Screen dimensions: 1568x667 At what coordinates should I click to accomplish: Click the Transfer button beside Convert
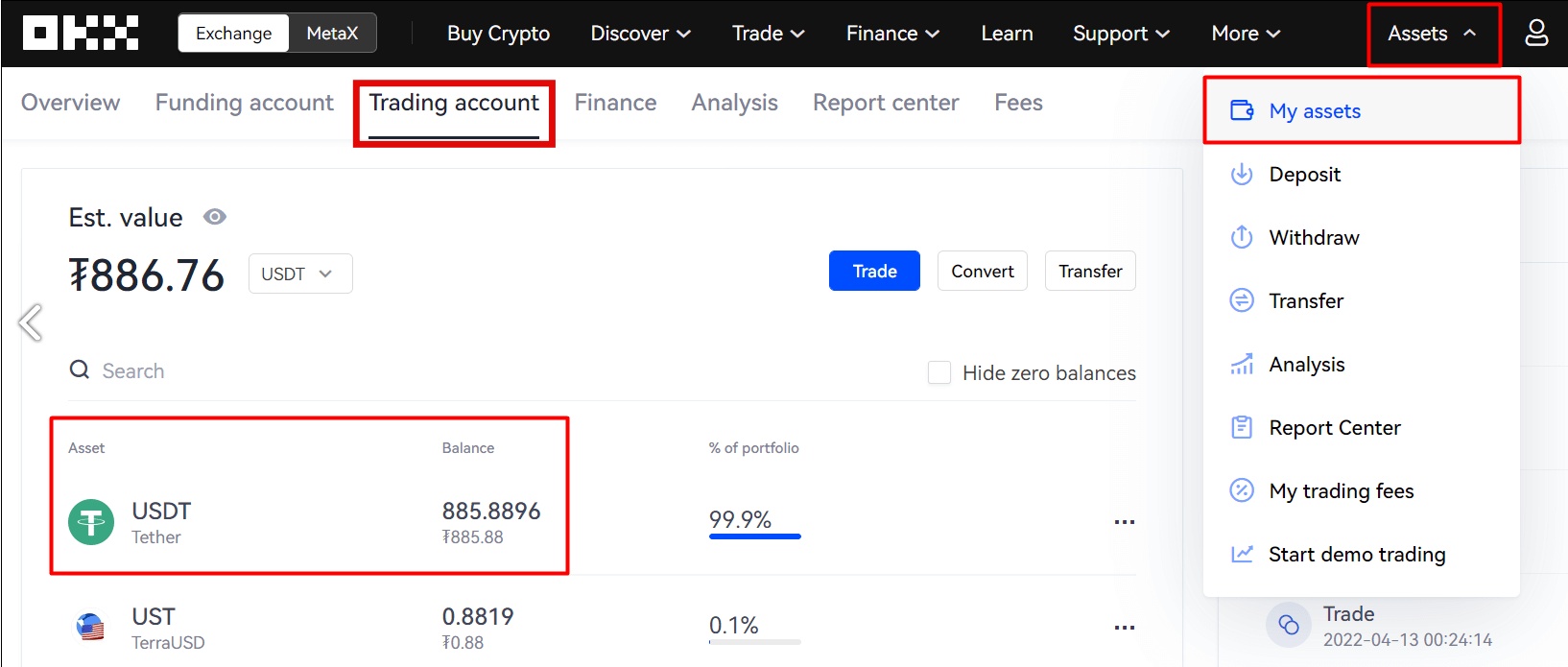[1090, 271]
